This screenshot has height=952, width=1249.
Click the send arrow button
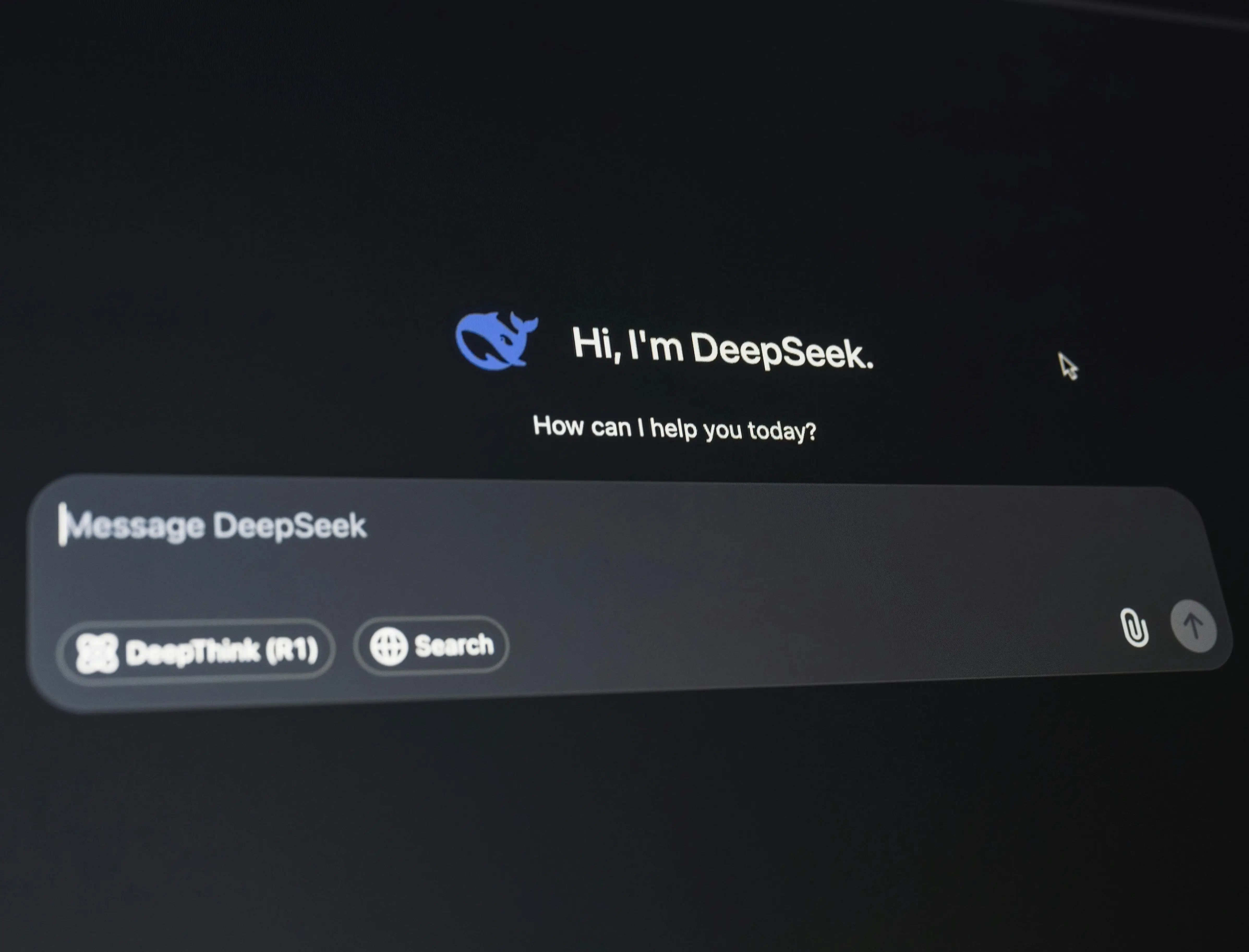1193,626
